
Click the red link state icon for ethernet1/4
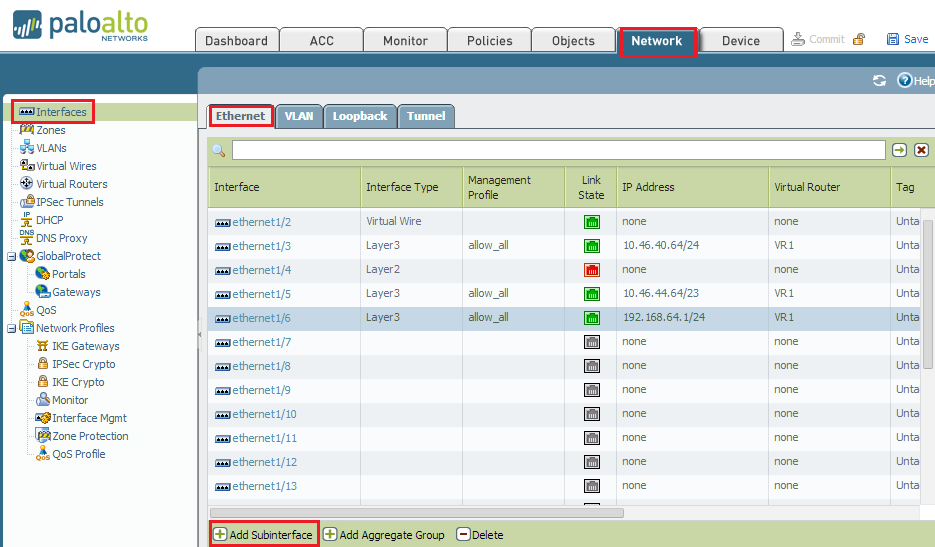pyautogui.click(x=591, y=270)
